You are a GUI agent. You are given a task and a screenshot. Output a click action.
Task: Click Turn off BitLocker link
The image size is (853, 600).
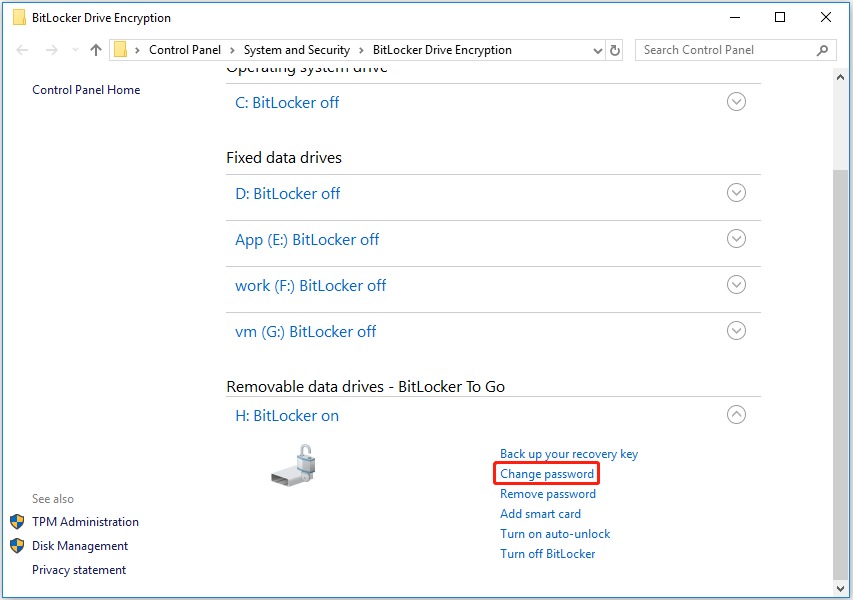pos(547,554)
